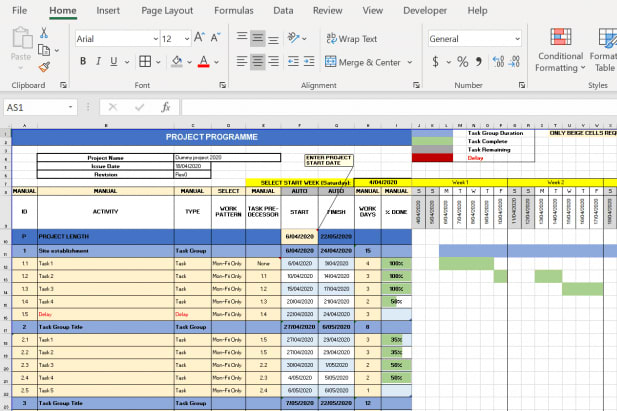Click the Insert Function fx icon

pyautogui.click(x=166, y=107)
